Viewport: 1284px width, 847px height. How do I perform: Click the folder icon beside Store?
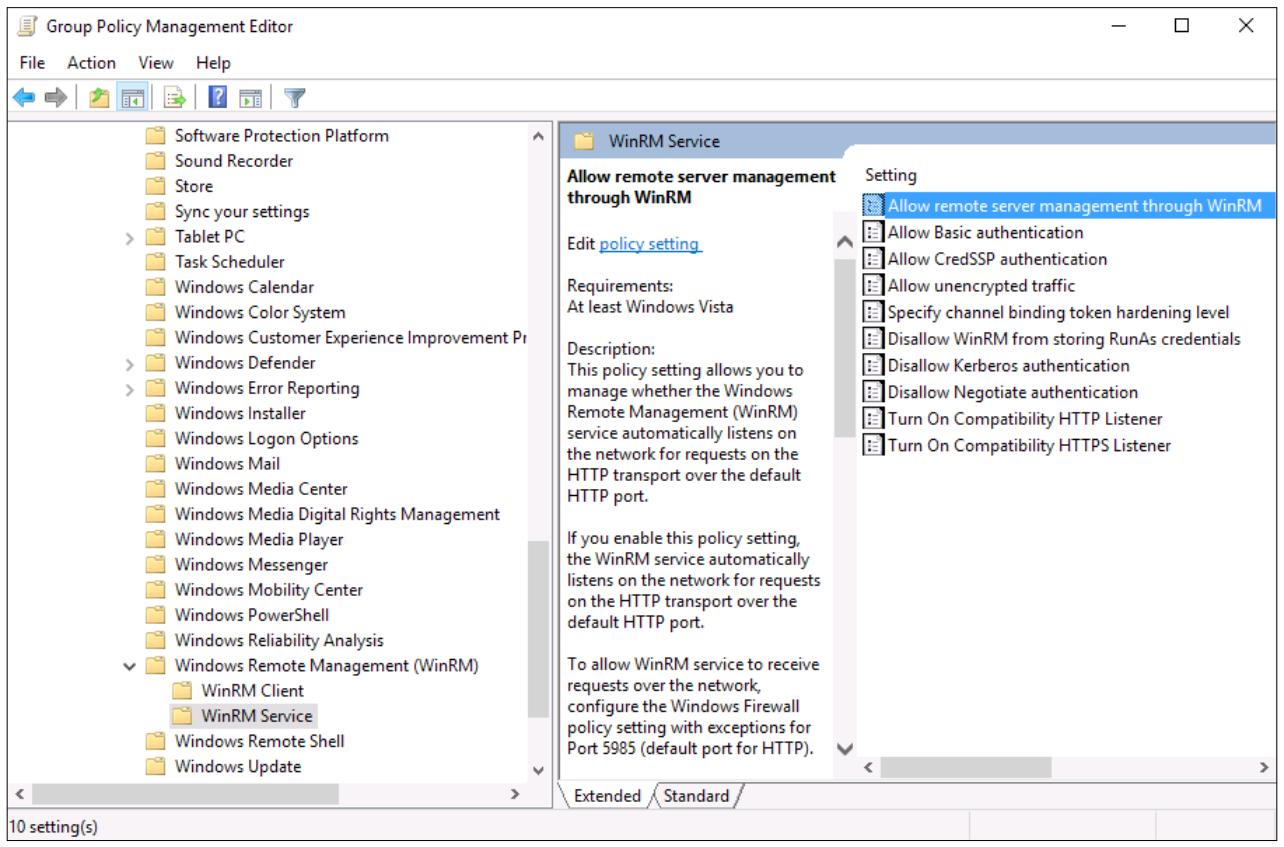point(155,186)
